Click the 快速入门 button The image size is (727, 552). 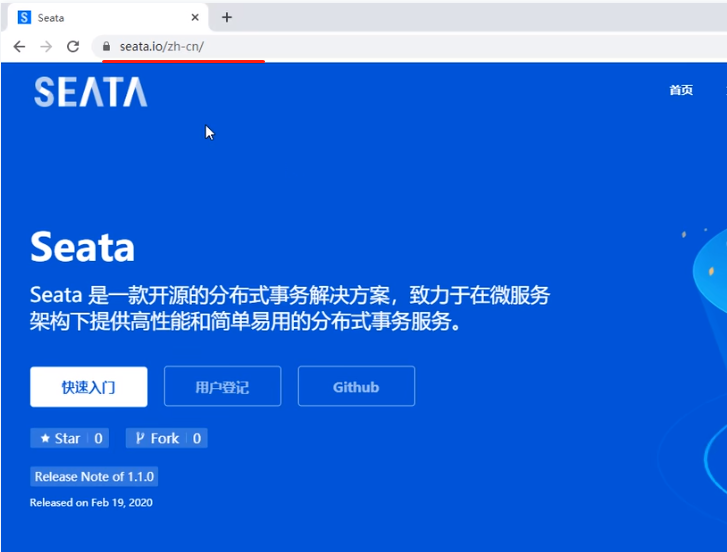click(89, 387)
